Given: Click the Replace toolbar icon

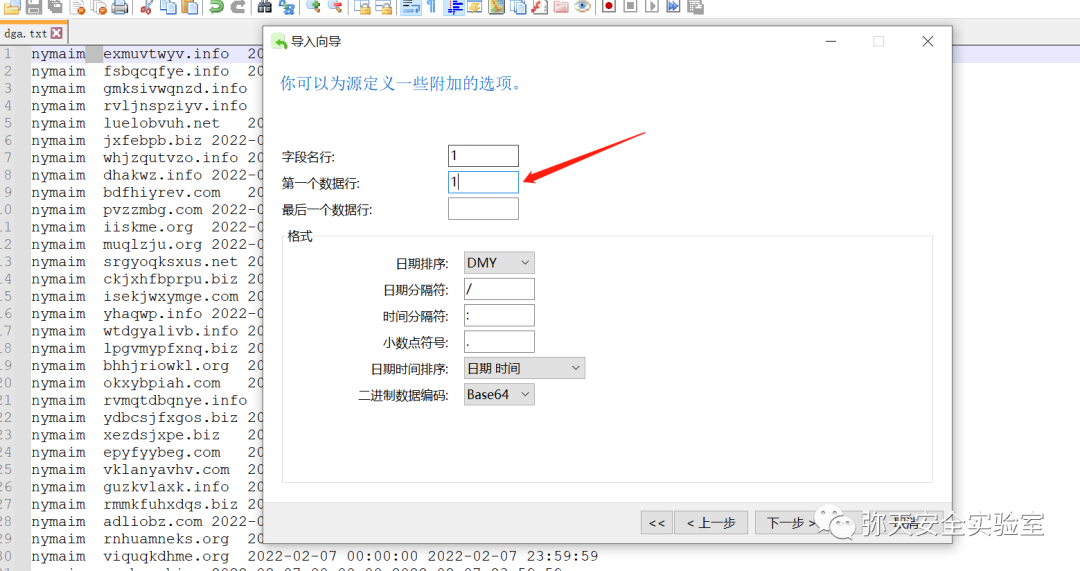Looking at the screenshot, I should [287, 7].
